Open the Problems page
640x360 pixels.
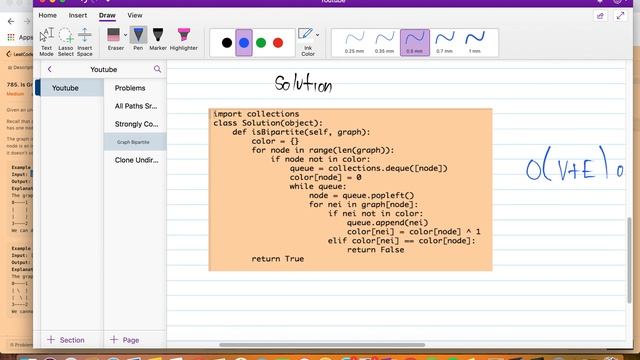(x=135, y=88)
